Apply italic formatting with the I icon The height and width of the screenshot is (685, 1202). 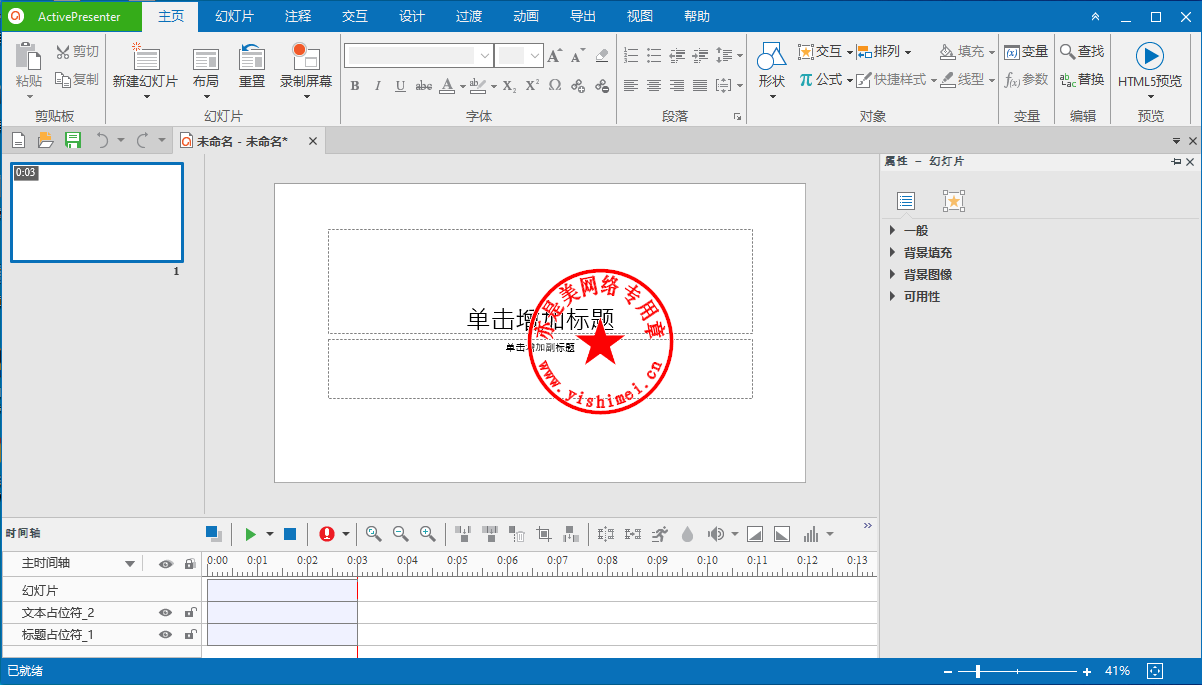(378, 86)
